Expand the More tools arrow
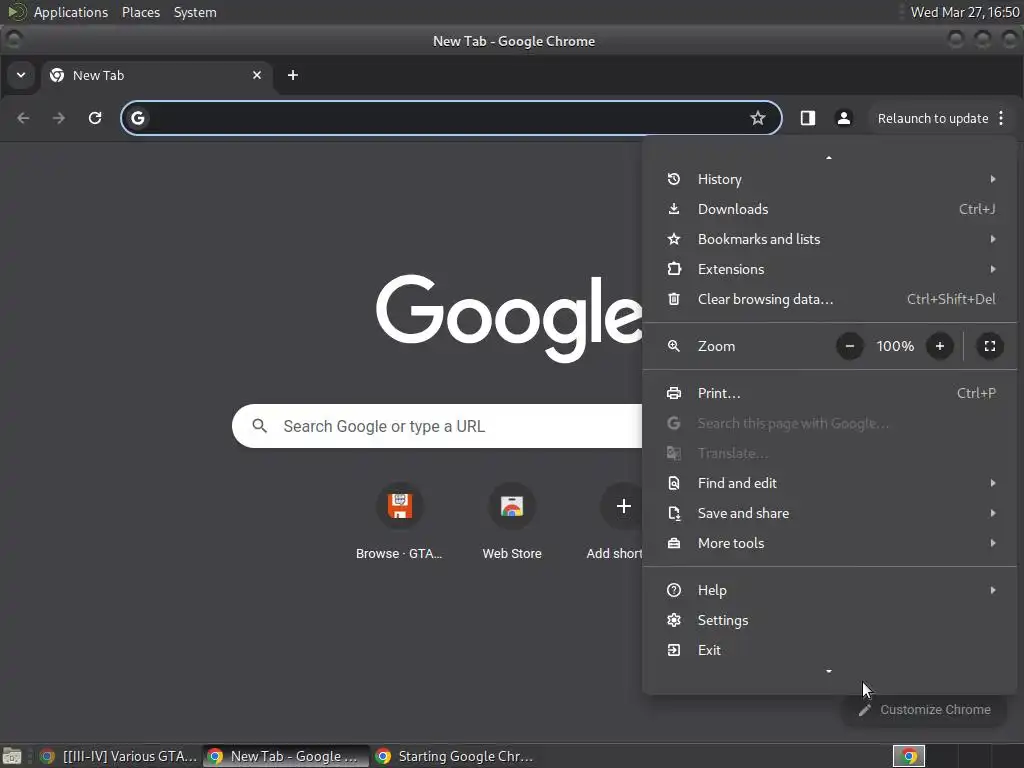Image resolution: width=1024 pixels, height=768 pixels. [x=993, y=543]
